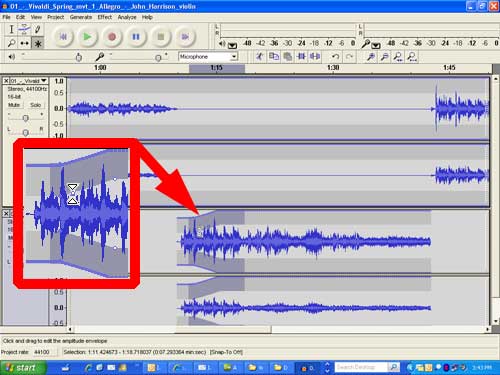Click the Search Desktop field in taskbar
This screenshot has width=500, height=375.
(x=361, y=367)
